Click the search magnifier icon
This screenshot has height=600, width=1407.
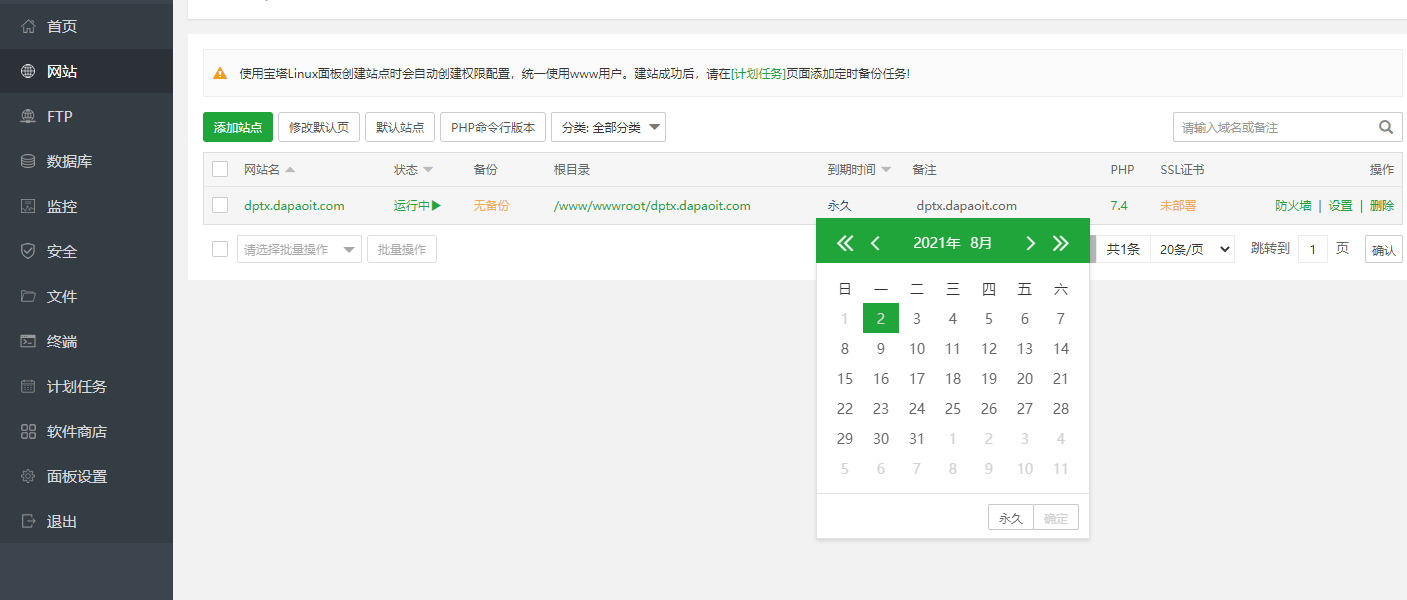(1385, 127)
